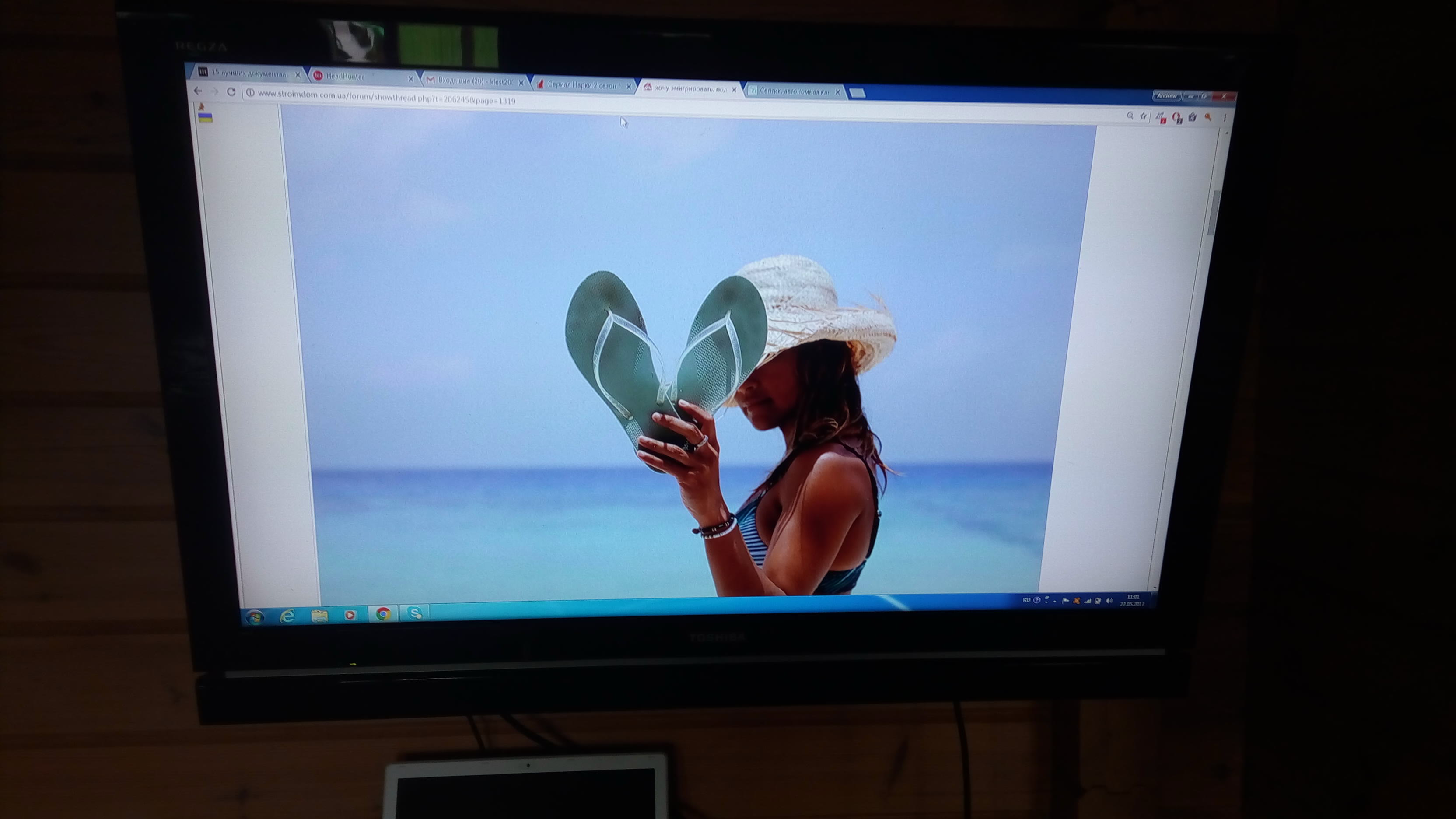Open Skype from the taskbar
This screenshot has height=819, width=1456.
pyautogui.click(x=414, y=612)
